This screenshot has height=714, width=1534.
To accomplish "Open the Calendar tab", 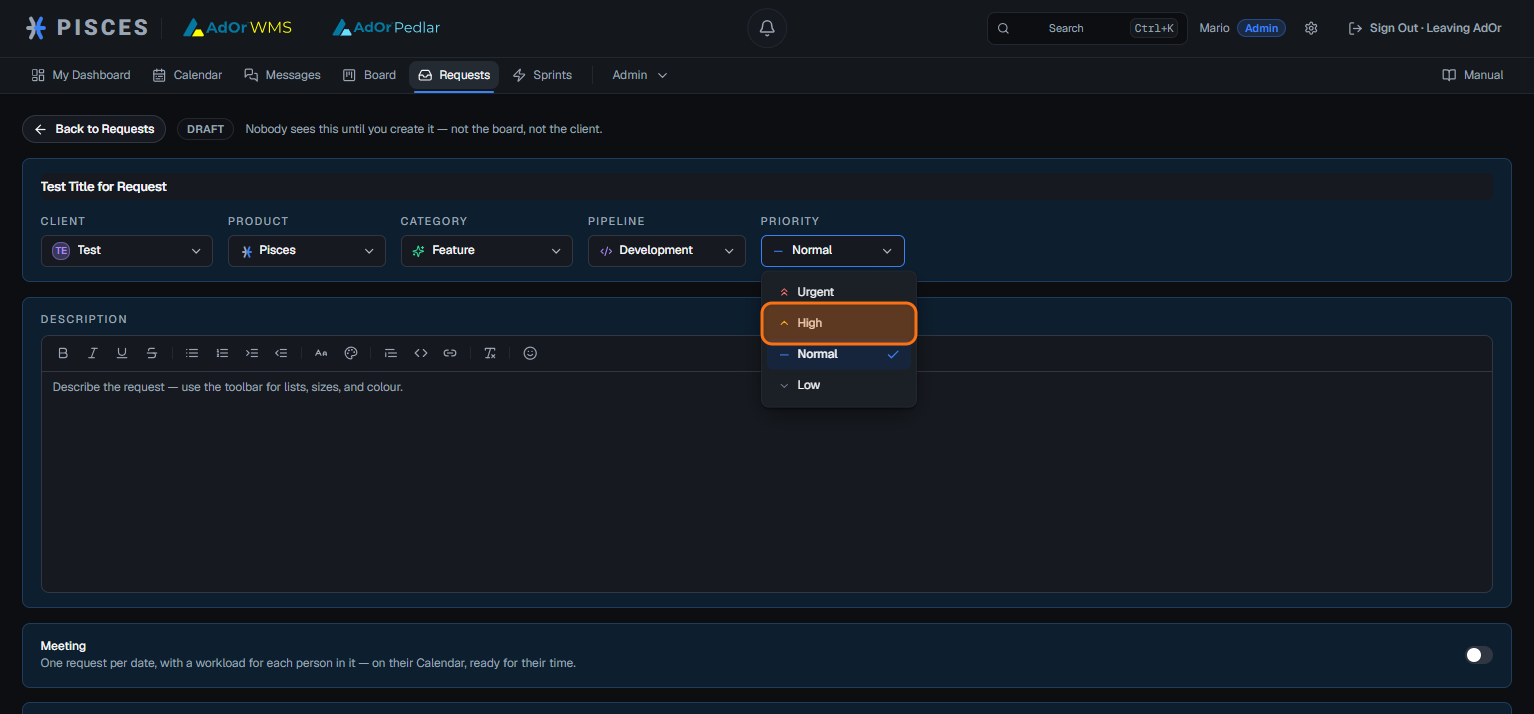I will 187,75.
